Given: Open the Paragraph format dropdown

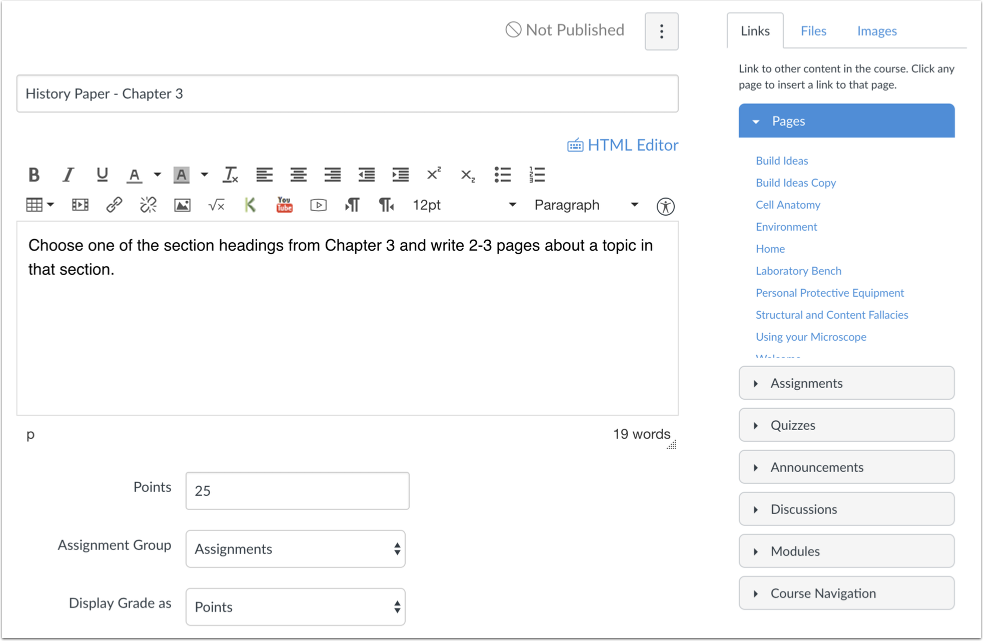Looking at the screenshot, I should (586, 205).
